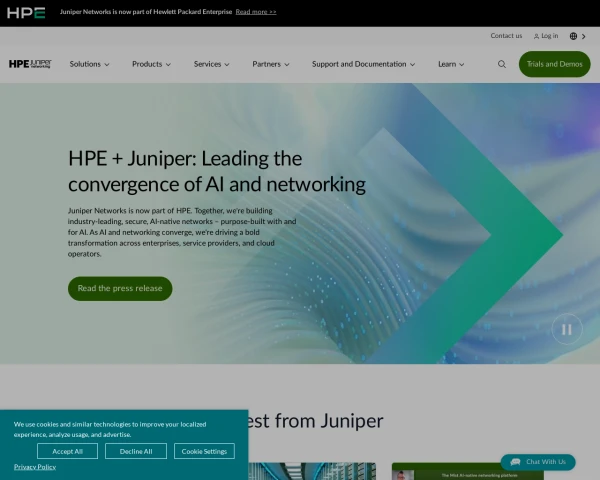Open the data center card thumbnail

pos(312,472)
